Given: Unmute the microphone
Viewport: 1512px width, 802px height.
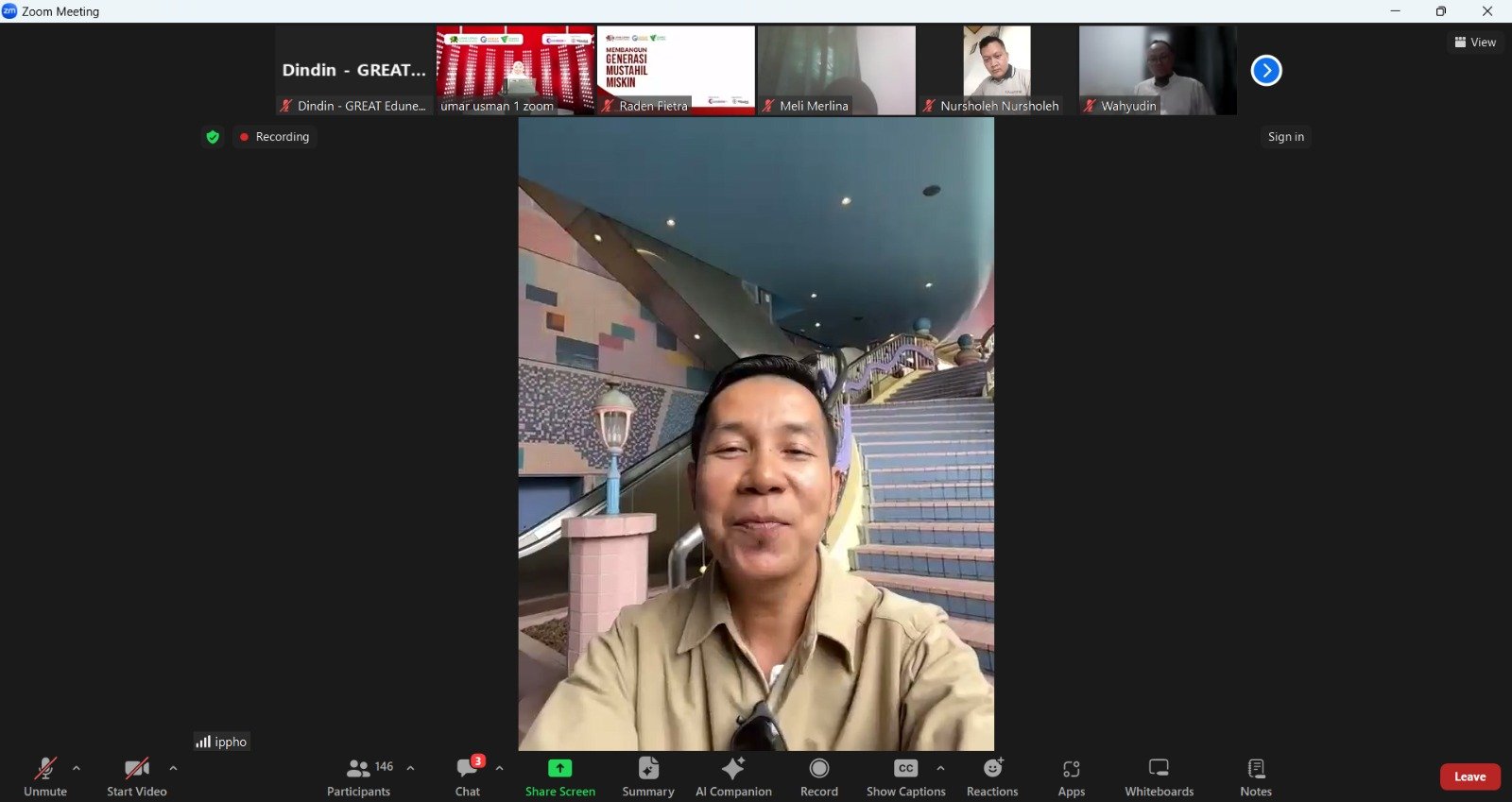Looking at the screenshot, I should coord(45,776).
